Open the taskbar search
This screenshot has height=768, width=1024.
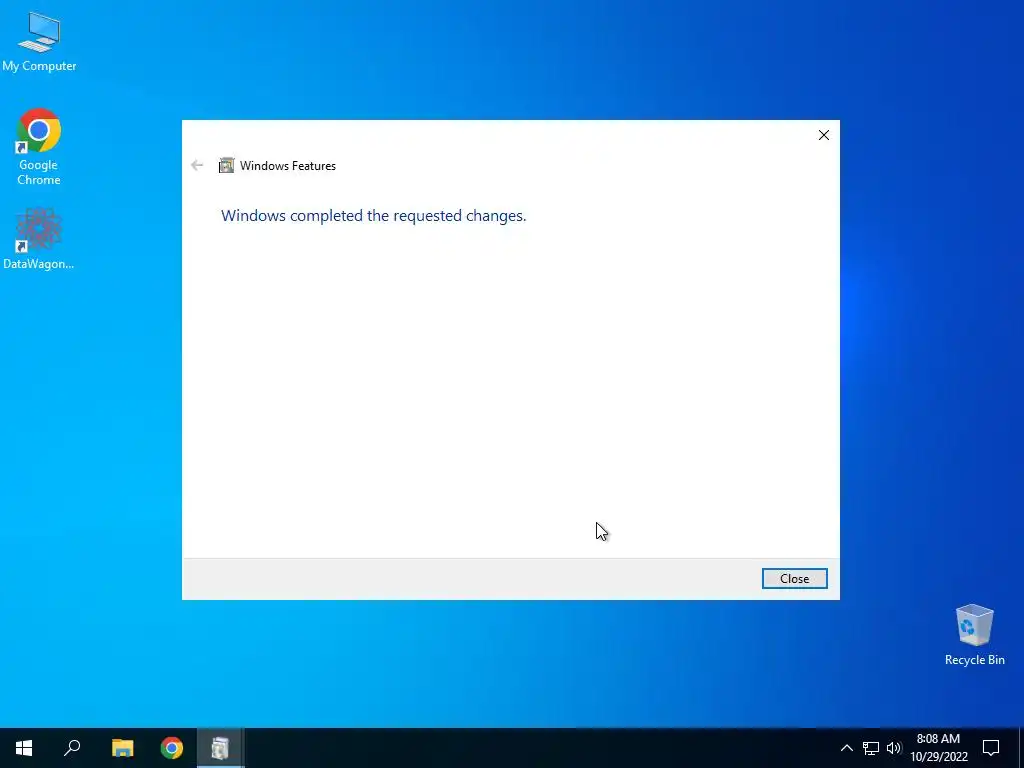point(72,748)
